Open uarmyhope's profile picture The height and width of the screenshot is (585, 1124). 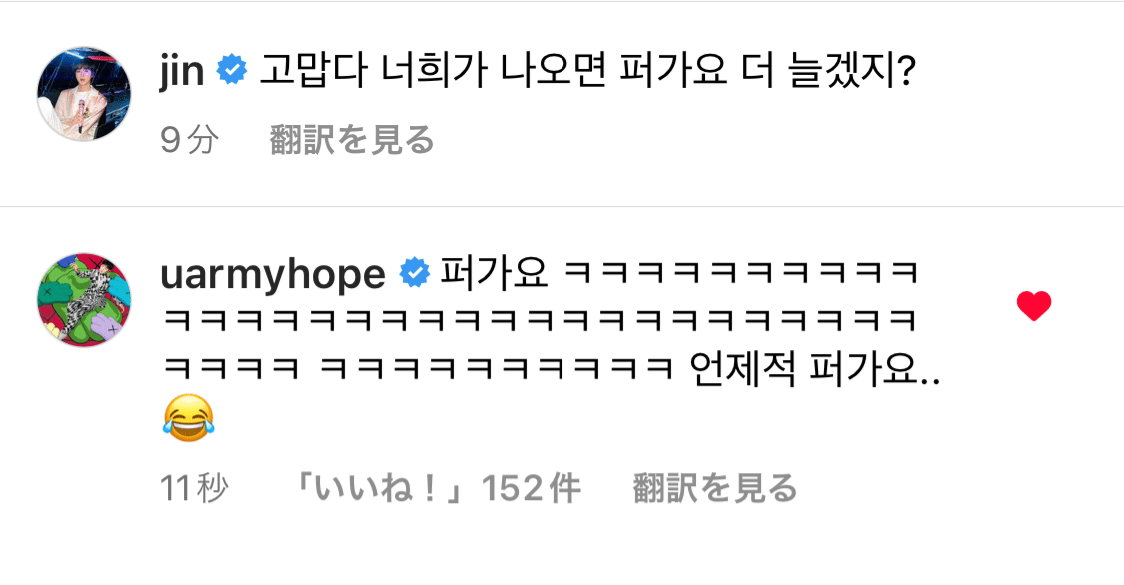pyautogui.click(x=84, y=300)
